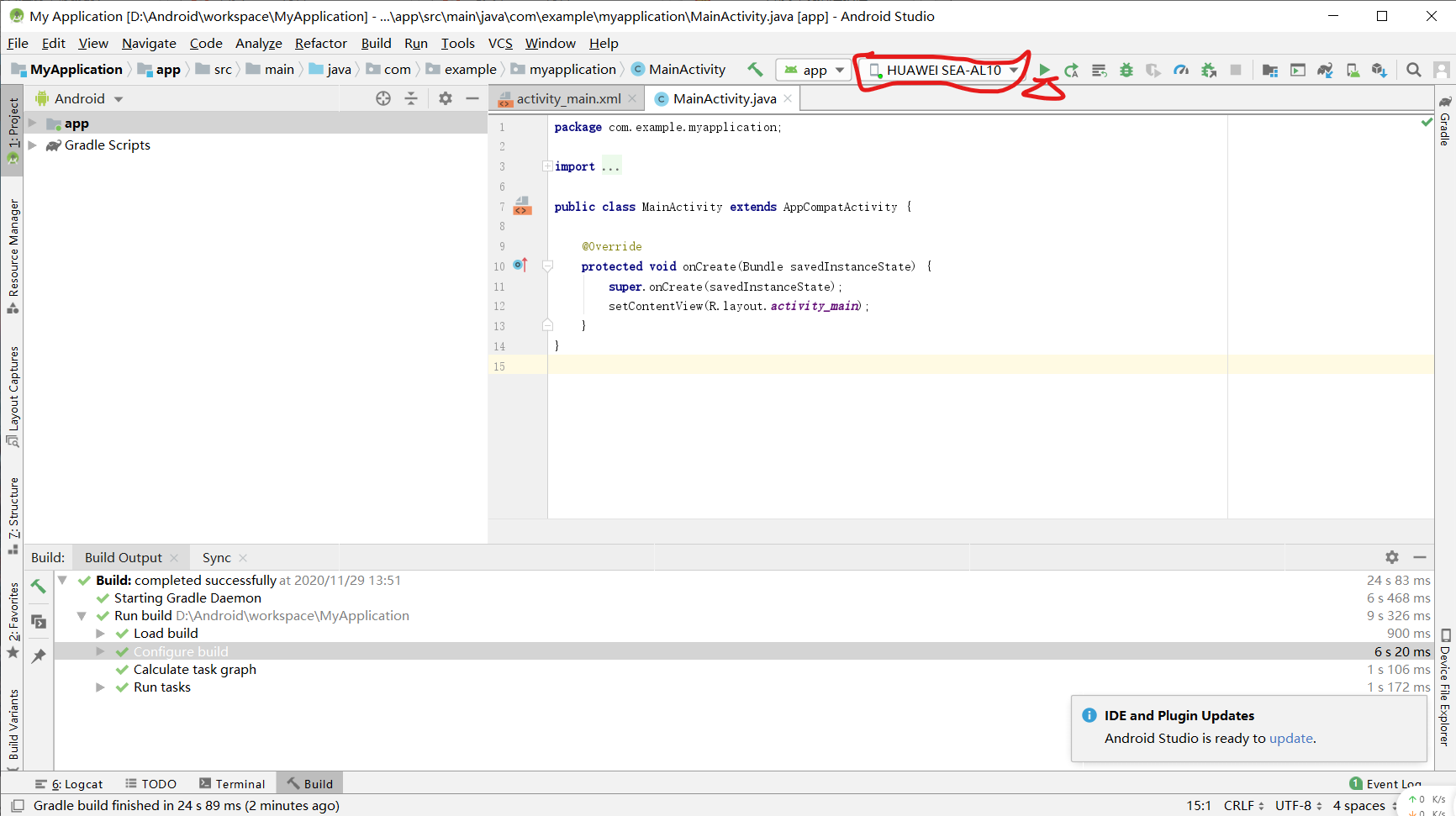Open Project Structure from toolbar

[1270, 70]
